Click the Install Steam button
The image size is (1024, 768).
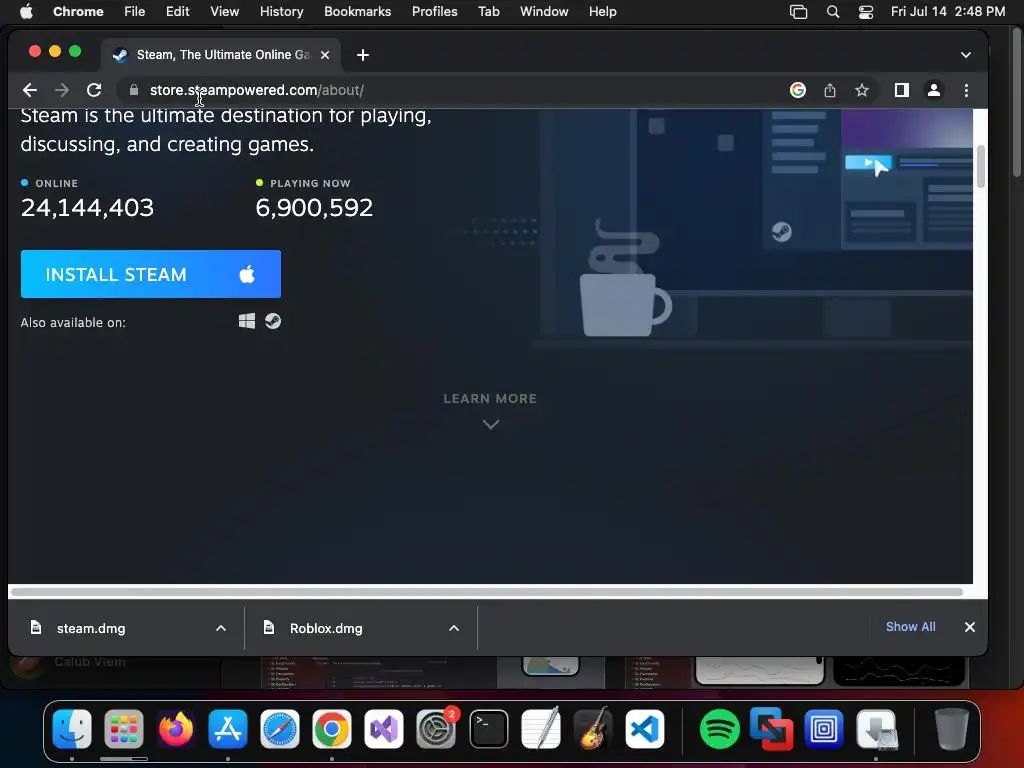151,274
